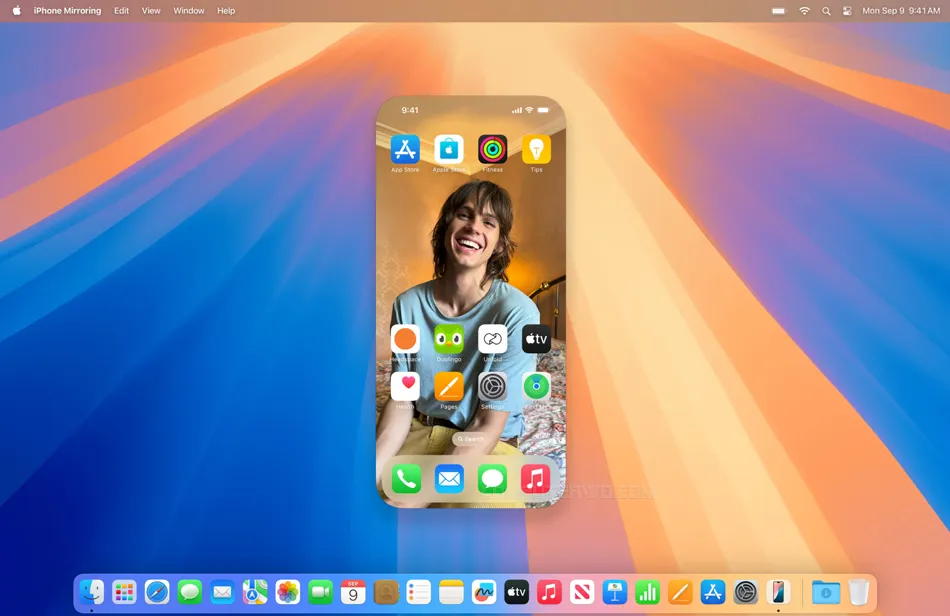The image size is (950, 616).
Task: Open the Downloads folder in the Dock
Action: 826,592
